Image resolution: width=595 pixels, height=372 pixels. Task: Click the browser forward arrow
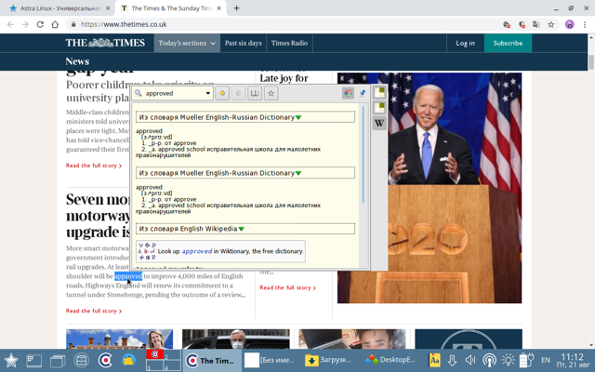[25, 24]
